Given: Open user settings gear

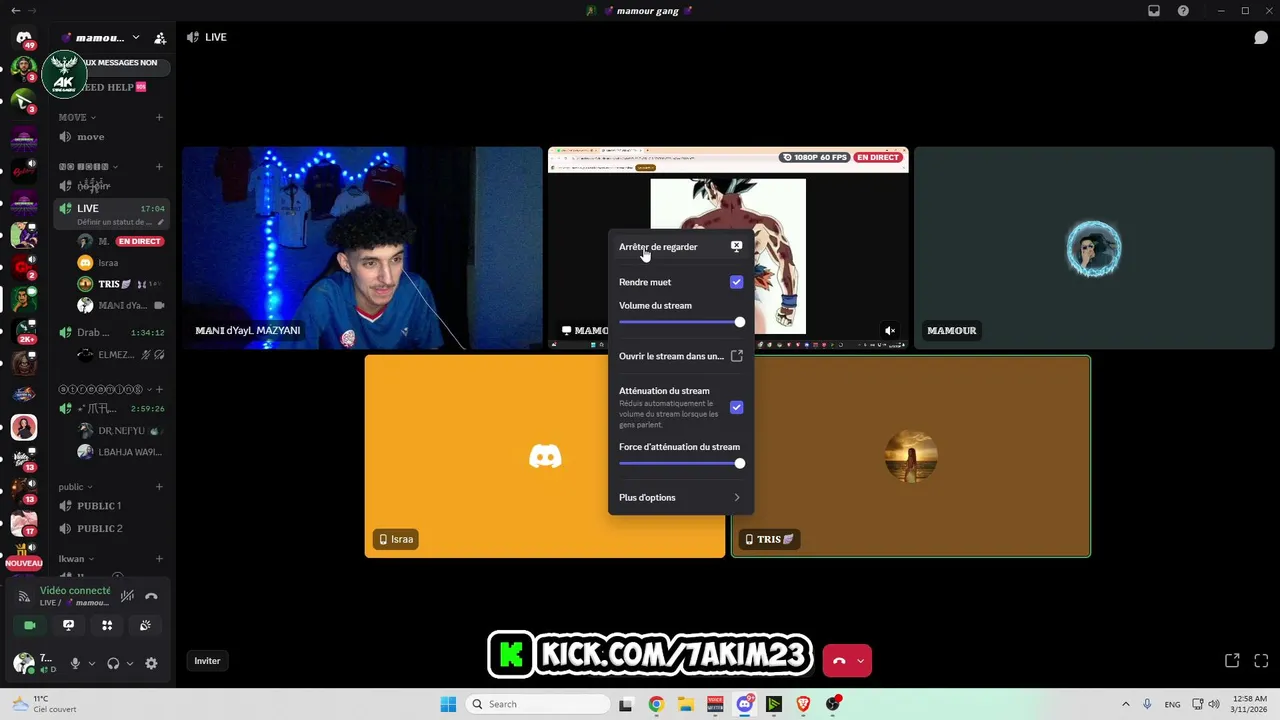Looking at the screenshot, I should (151, 663).
